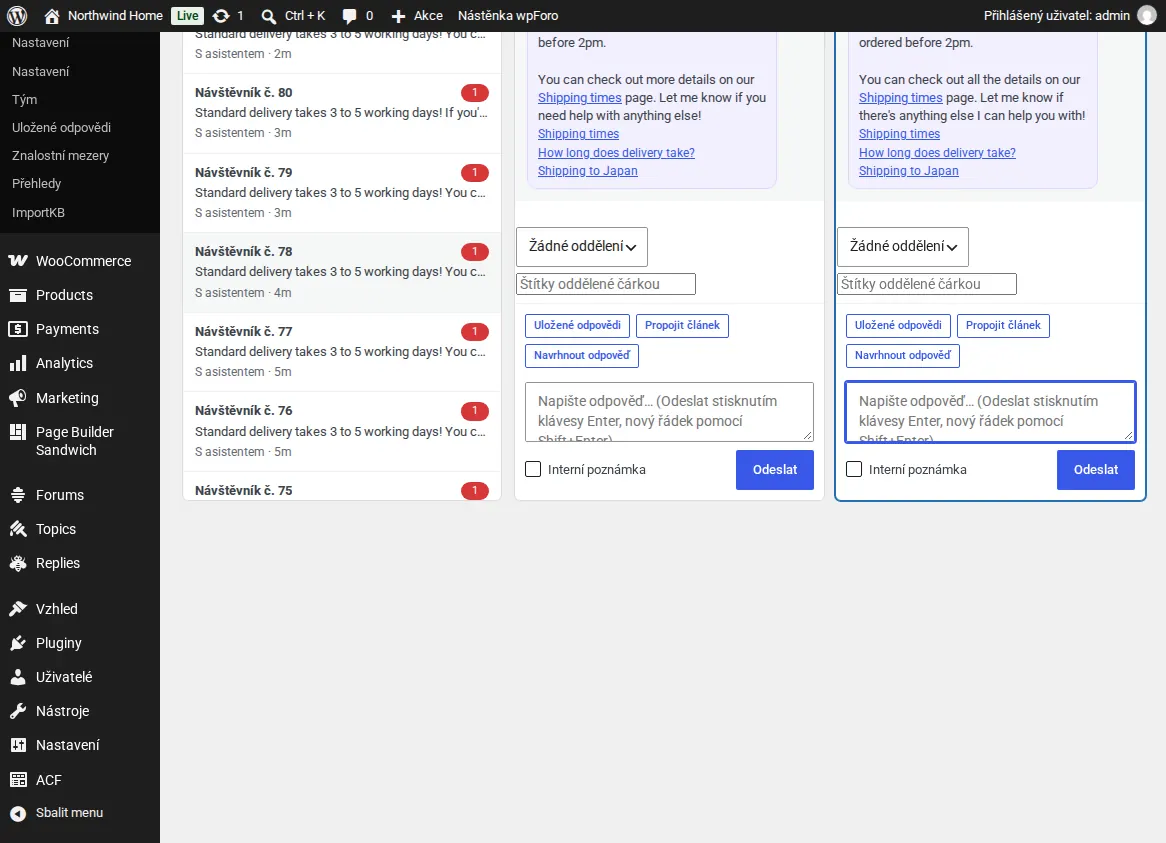Click the plus icon beside Akce
The height and width of the screenshot is (843, 1166).
point(398,16)
